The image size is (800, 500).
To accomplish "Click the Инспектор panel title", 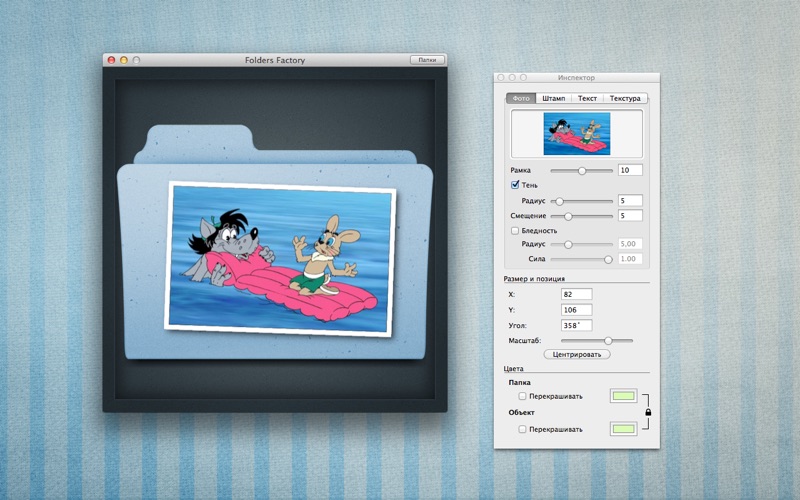I will (576, 78).
